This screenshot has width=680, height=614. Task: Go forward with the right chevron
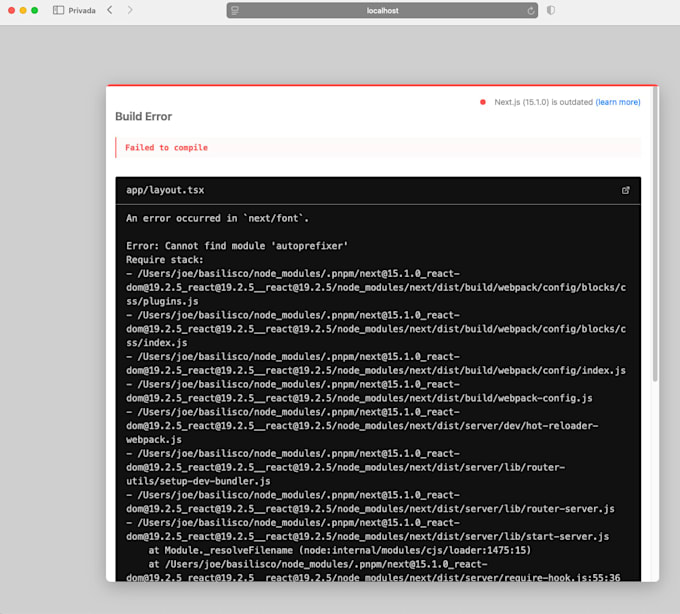[130, 10]
